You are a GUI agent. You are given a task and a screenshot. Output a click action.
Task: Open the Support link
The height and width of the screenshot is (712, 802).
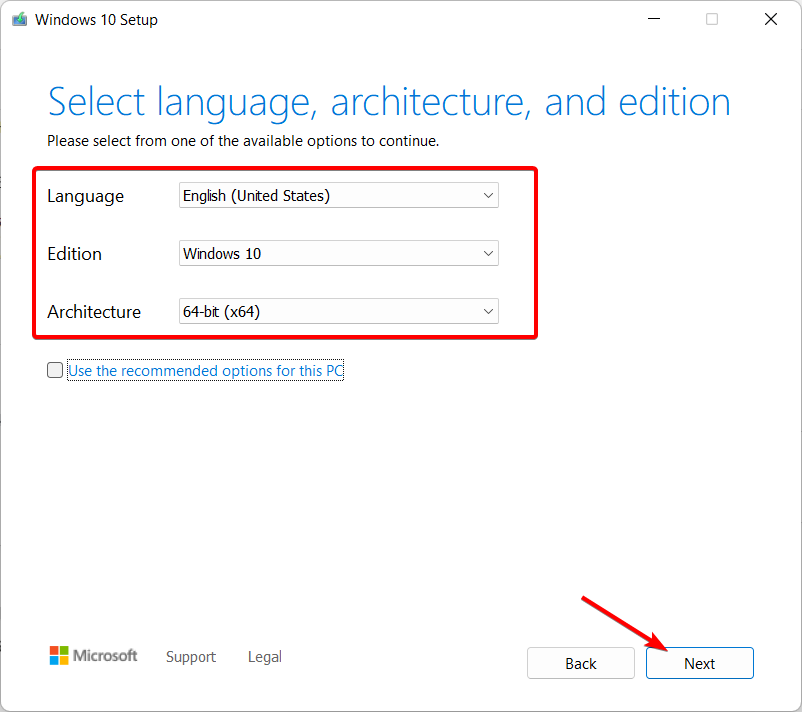point(191,657)
